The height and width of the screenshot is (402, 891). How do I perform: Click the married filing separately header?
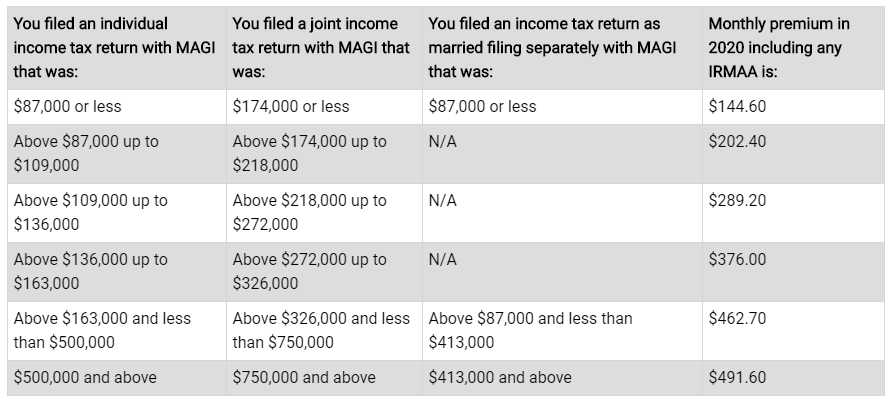562,48
